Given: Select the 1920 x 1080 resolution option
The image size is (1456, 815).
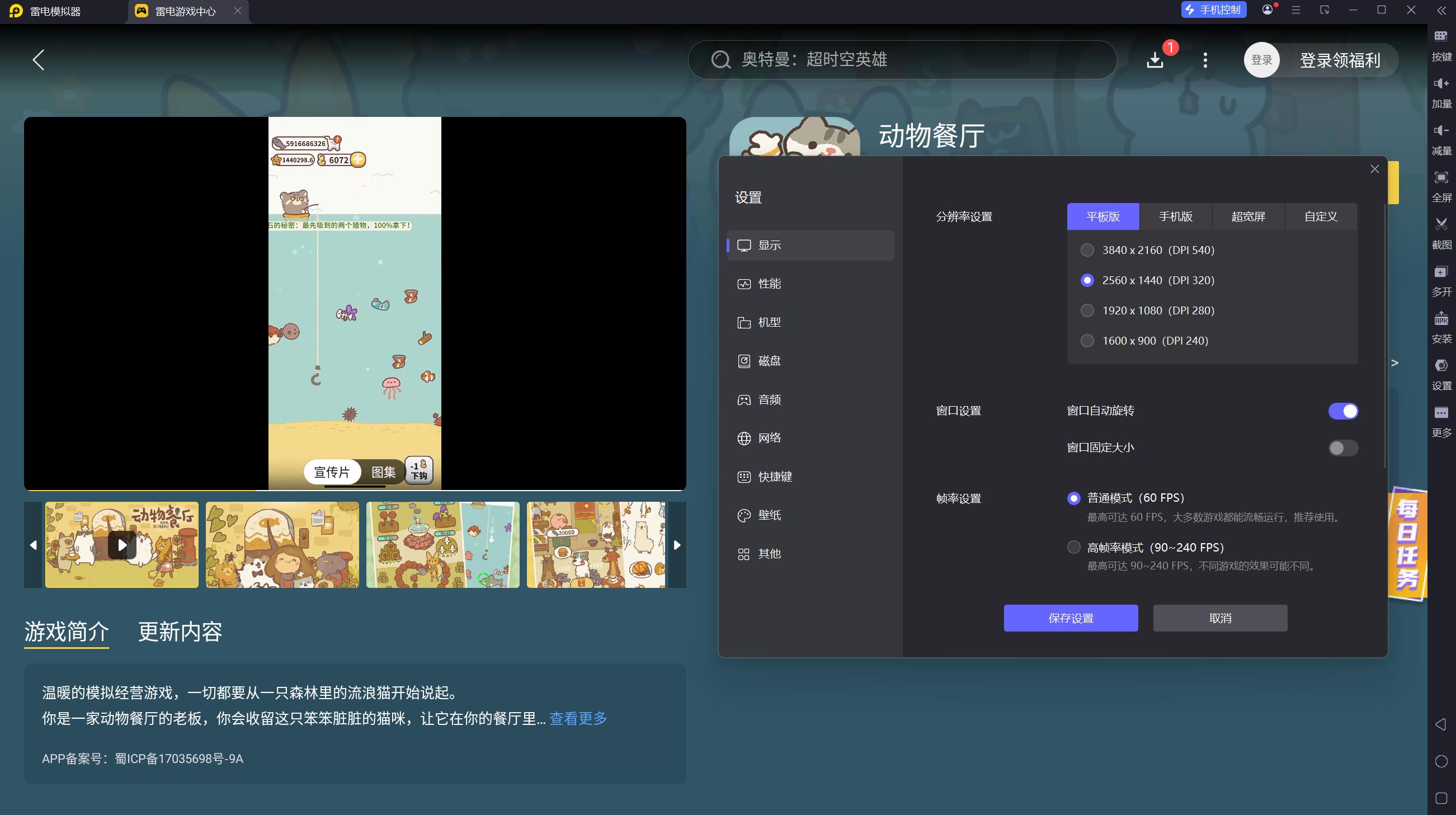Looking at the screenshot, I should (1087, 310).
